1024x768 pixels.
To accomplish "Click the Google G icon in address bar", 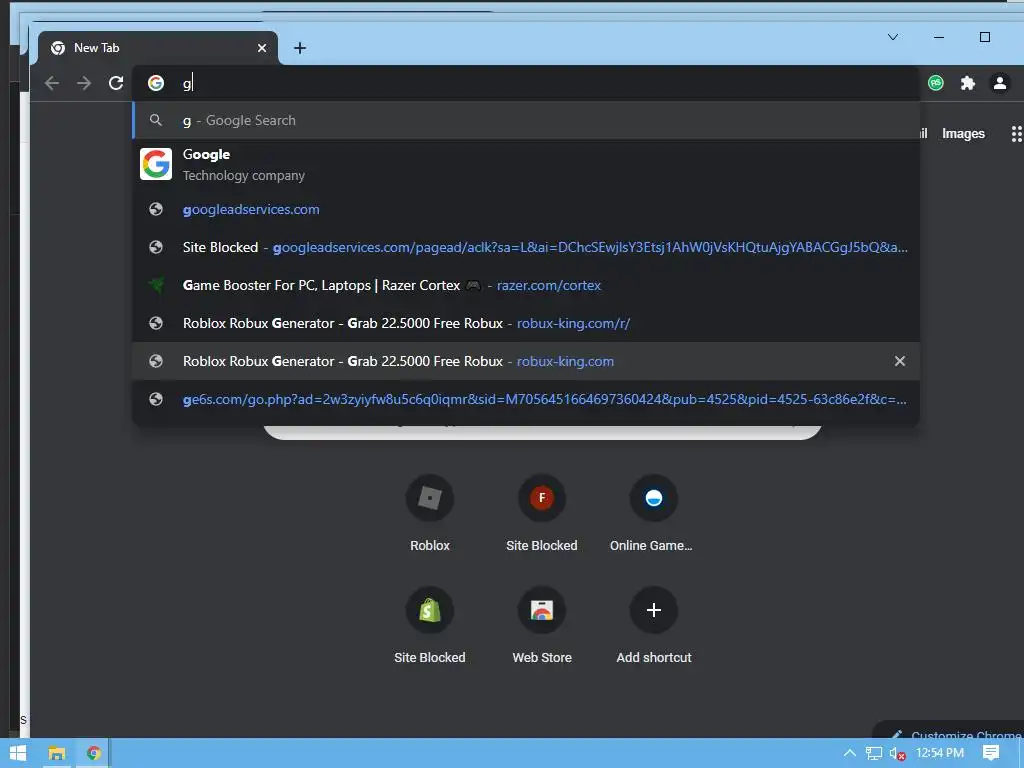I will 155,83.
